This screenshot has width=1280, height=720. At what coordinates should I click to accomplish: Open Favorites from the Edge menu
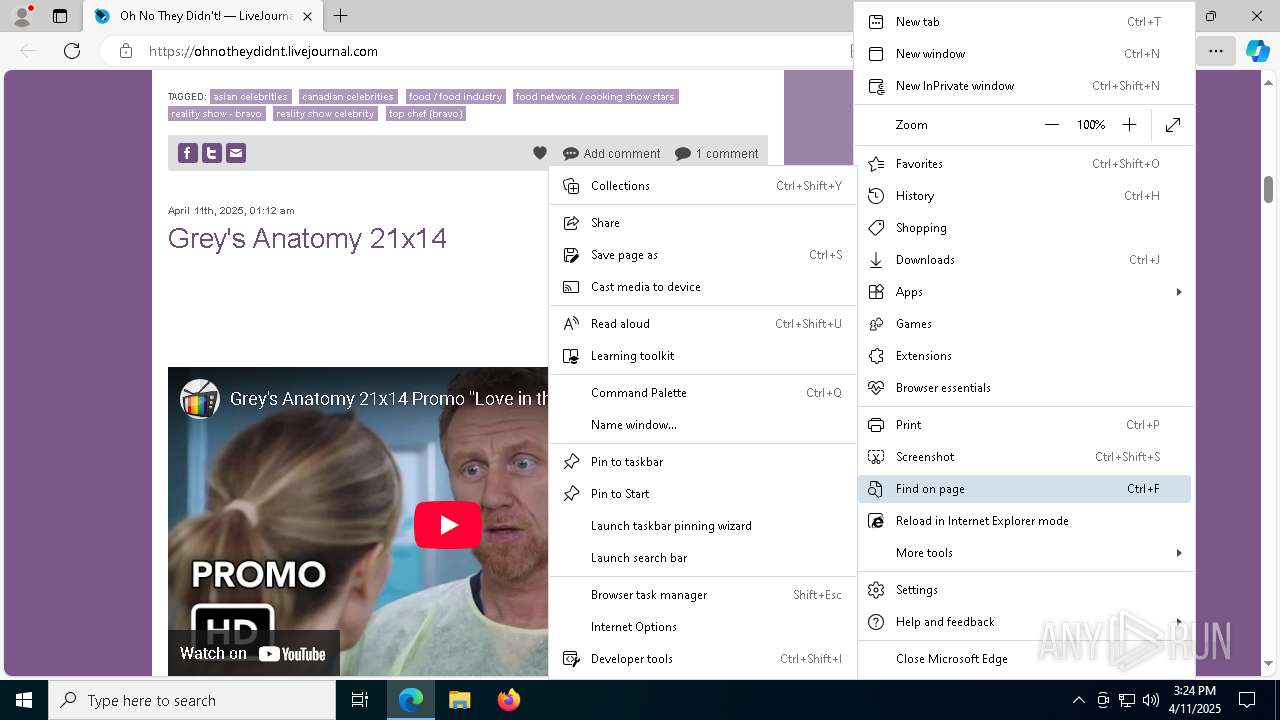click(1024, 164)
